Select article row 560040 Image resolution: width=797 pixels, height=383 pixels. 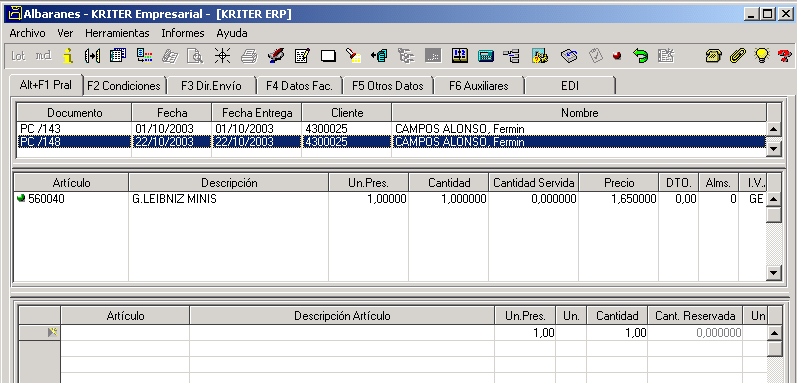click(x=389, y=199)
